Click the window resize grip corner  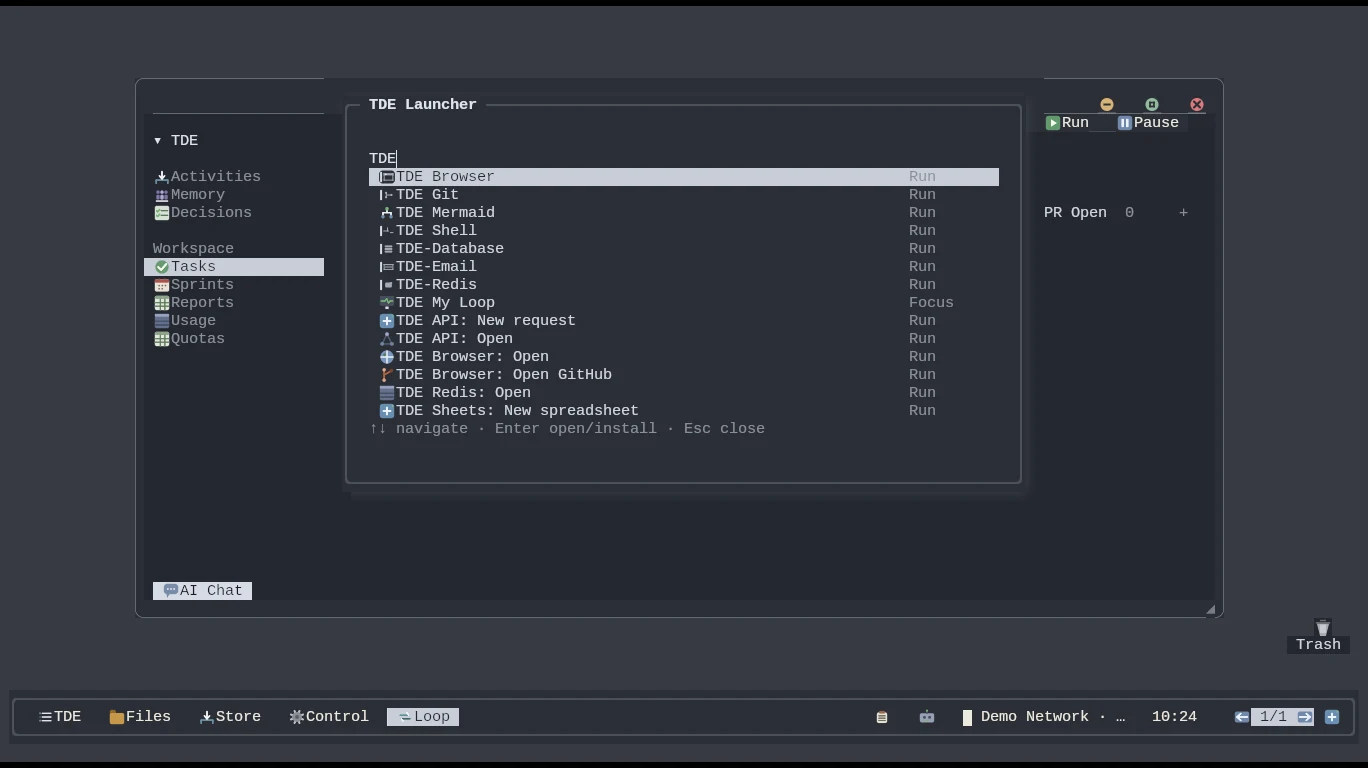[1210, 609]
